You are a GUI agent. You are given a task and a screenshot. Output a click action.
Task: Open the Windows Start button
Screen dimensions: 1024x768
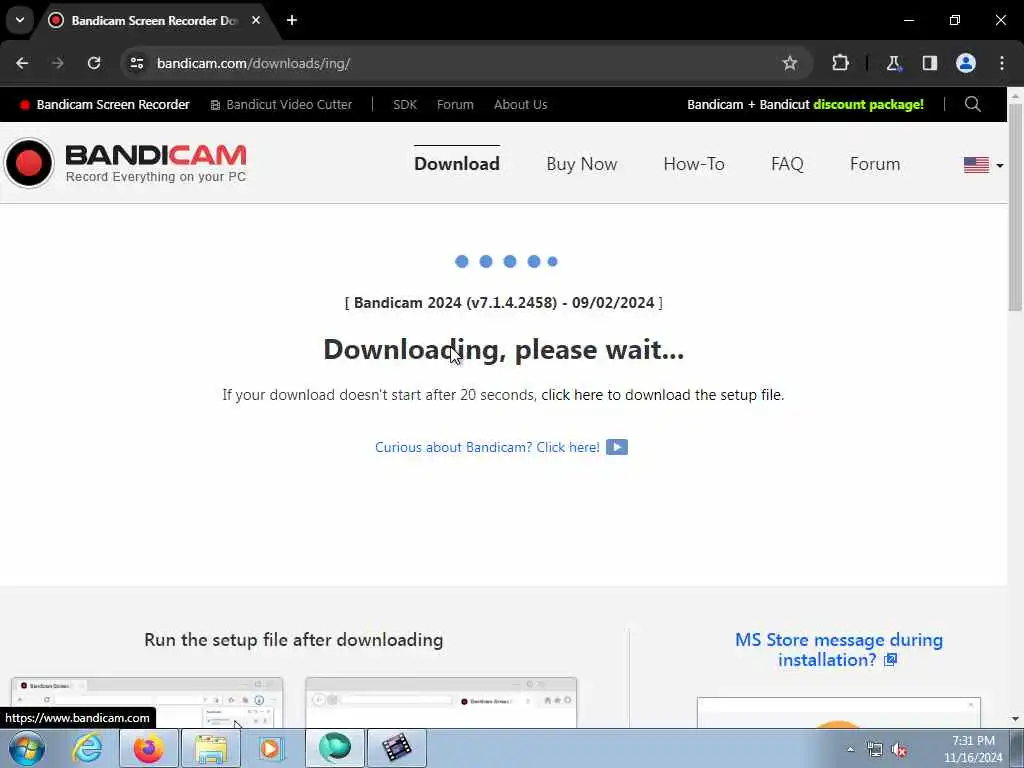coord(27,748)
